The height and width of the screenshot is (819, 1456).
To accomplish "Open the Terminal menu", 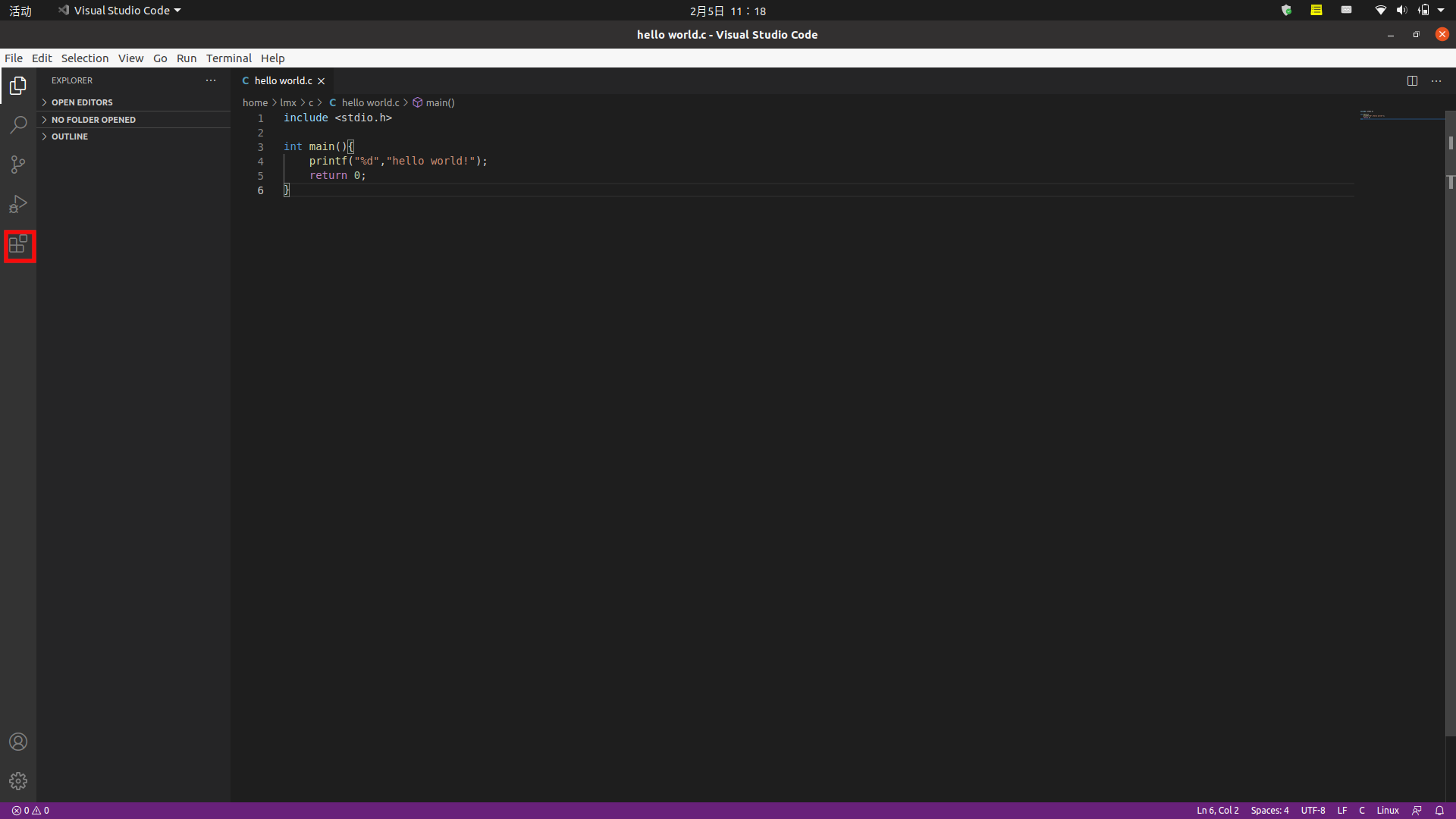I will 228,58.
